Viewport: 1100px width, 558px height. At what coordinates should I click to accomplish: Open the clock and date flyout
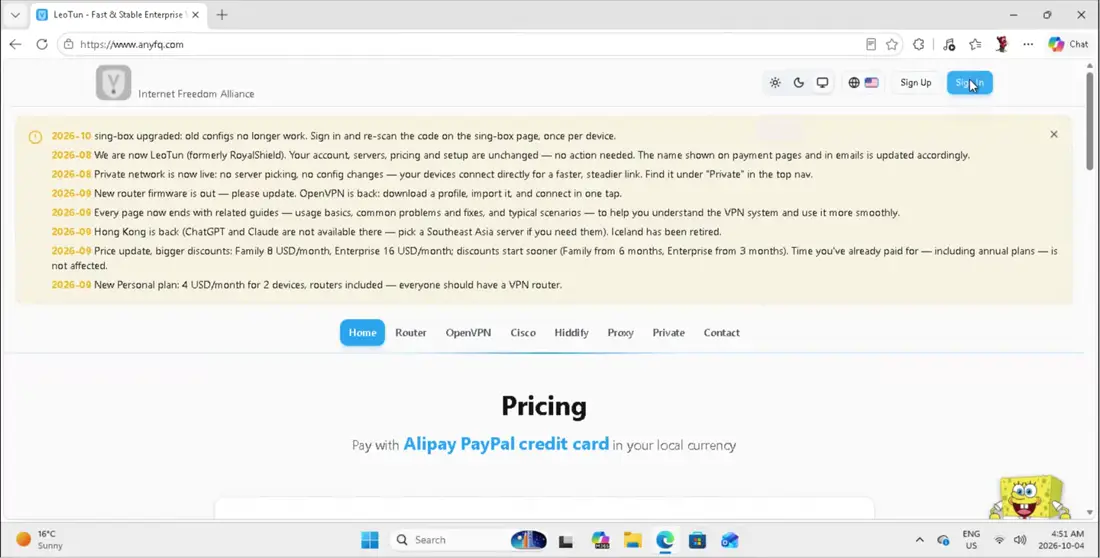point(1061,540)
